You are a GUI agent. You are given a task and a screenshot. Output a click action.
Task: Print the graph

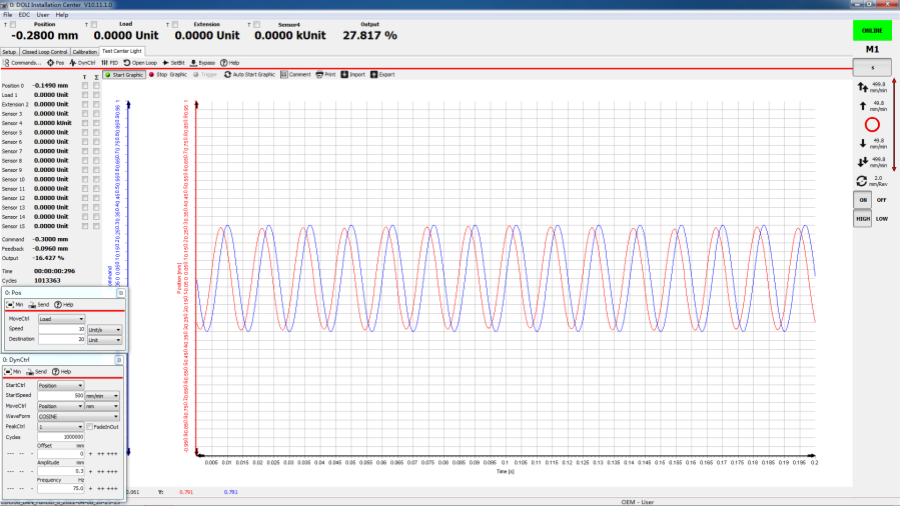click(325, 75)
